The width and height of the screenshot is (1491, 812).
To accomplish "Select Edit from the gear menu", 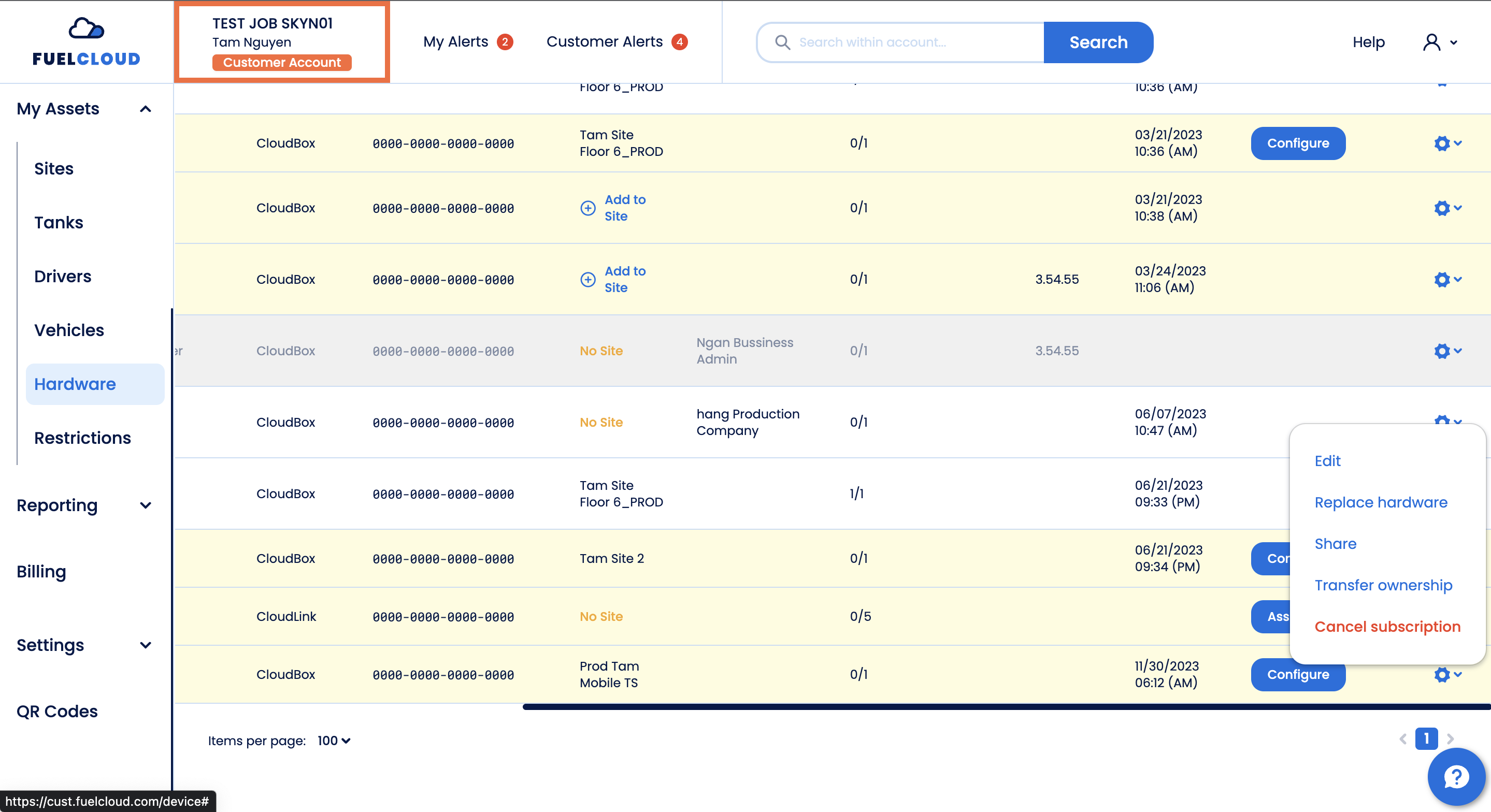I will pyautogui.click(x=1327, y=461).
